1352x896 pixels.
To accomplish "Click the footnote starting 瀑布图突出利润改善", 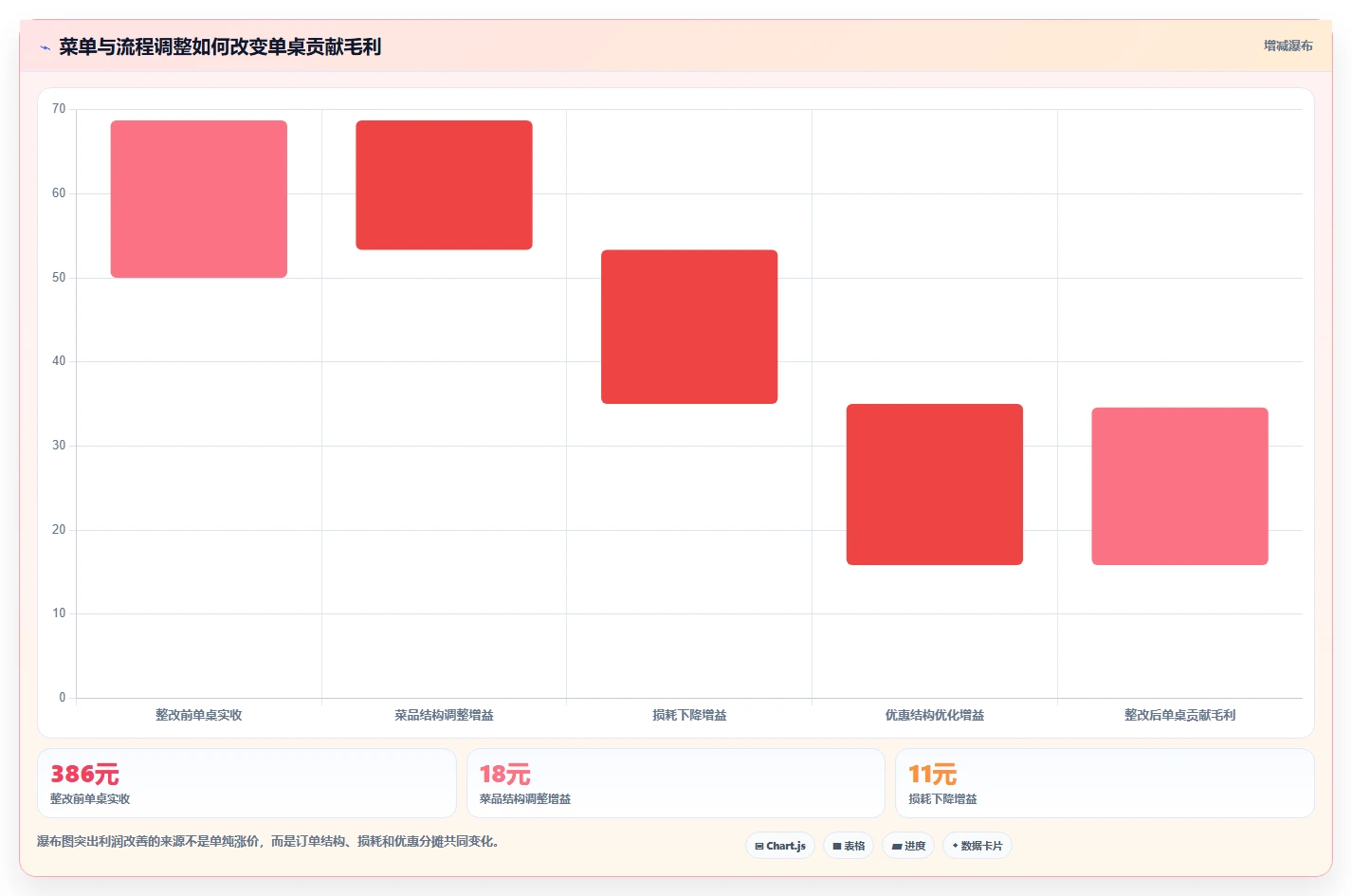I will [268, 841].
